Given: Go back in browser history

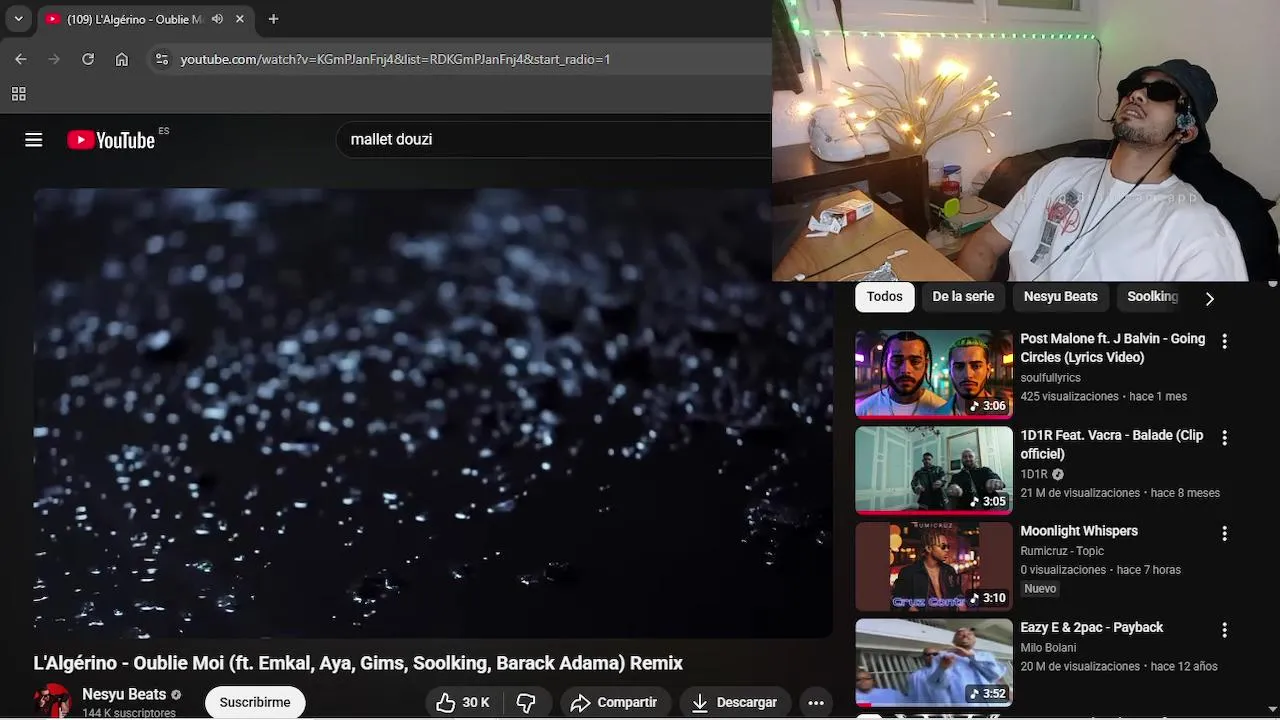Looking at the screenshot, I should click(21, 59).
